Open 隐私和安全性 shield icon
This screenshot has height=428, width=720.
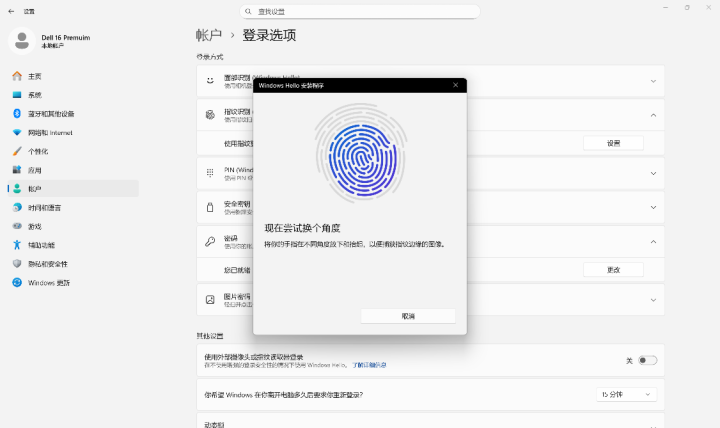[17, 264]
